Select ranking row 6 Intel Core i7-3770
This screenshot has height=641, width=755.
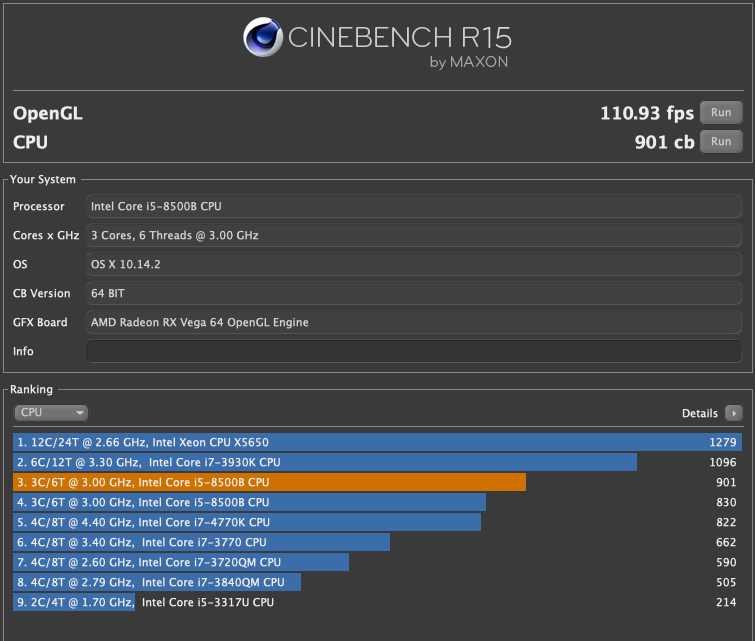point(378,542)
